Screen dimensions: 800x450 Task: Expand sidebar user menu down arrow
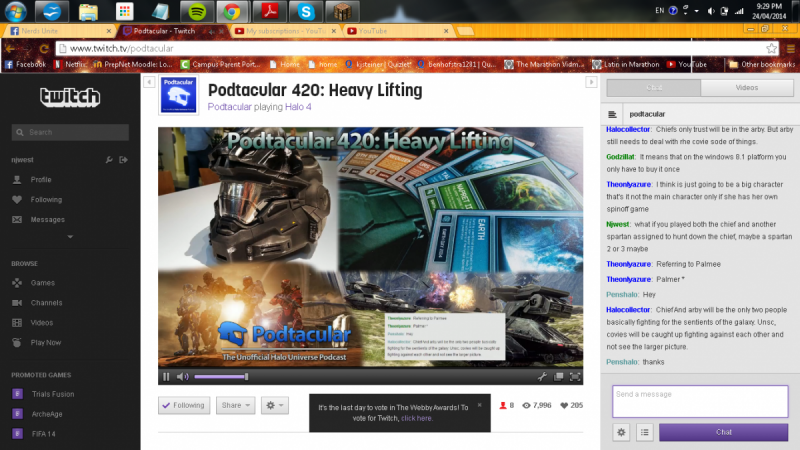[70, 236]
